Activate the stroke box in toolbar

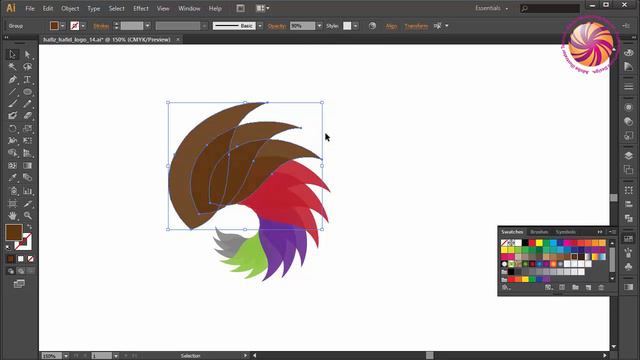tap(26, 243)
